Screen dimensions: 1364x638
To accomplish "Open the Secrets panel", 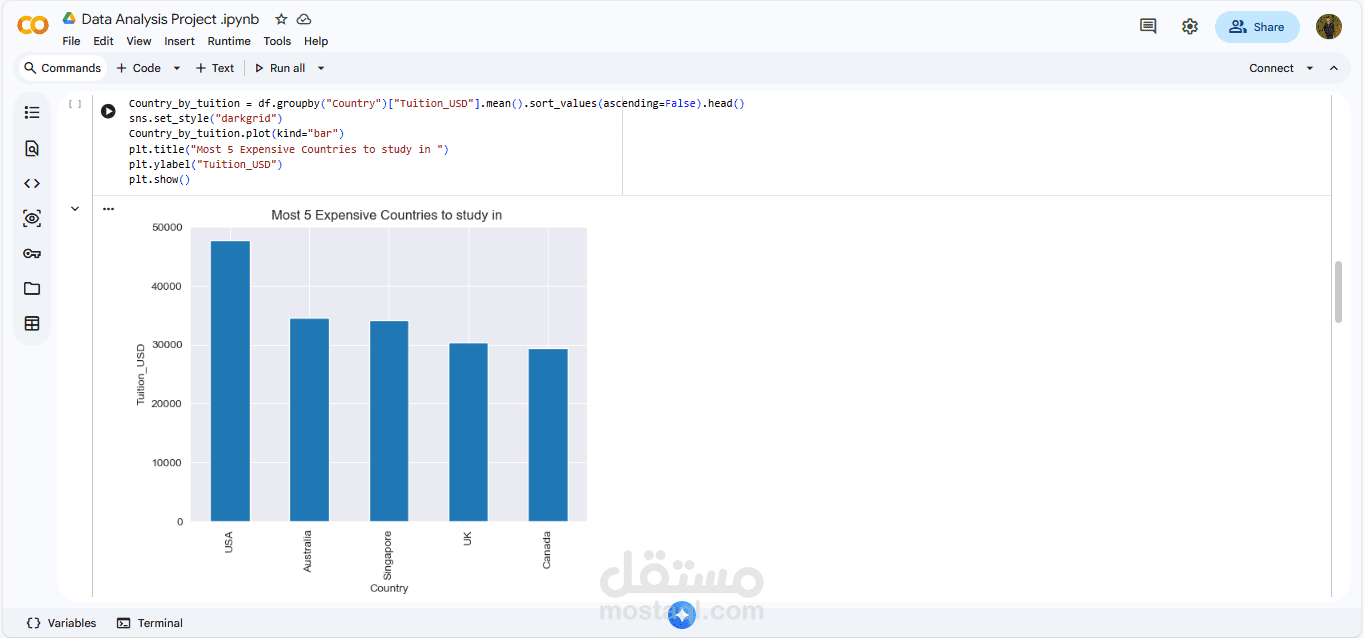I will pos(31,253).
